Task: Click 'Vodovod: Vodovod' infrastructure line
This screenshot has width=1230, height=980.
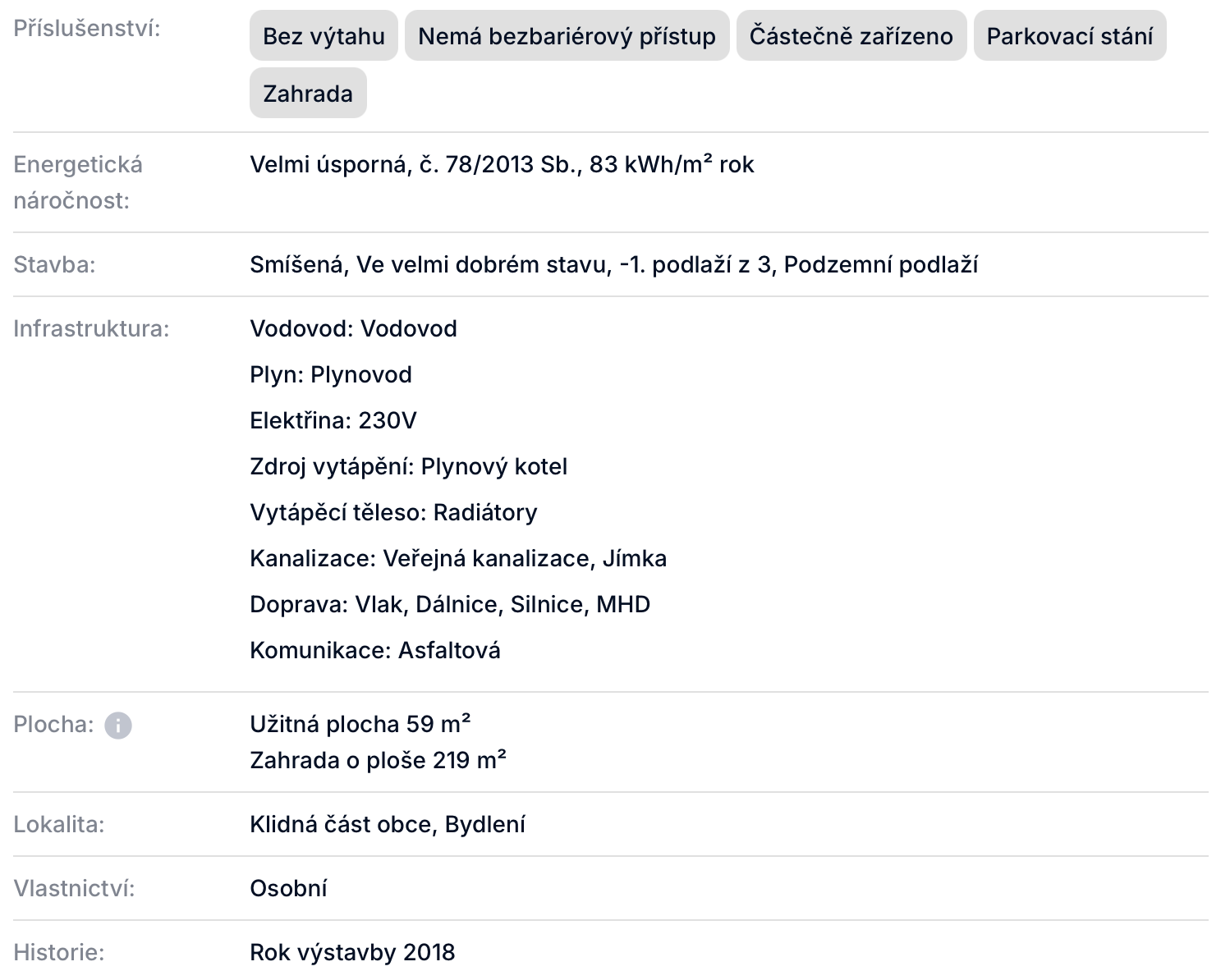Action: 353,329
